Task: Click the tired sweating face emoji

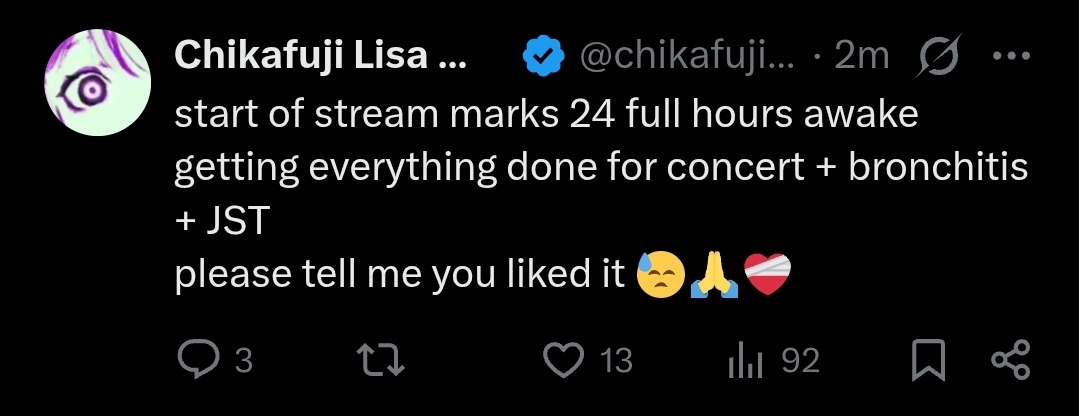Action: point(661,275)
